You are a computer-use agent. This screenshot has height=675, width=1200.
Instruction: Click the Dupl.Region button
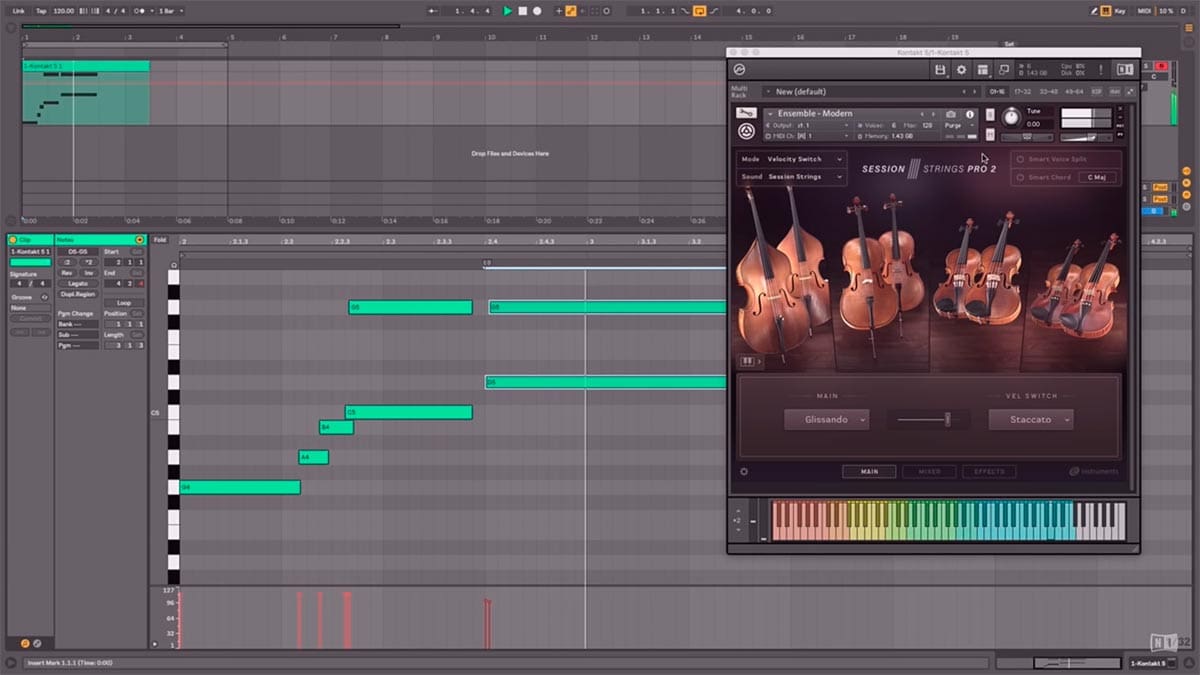coord(78,295)
